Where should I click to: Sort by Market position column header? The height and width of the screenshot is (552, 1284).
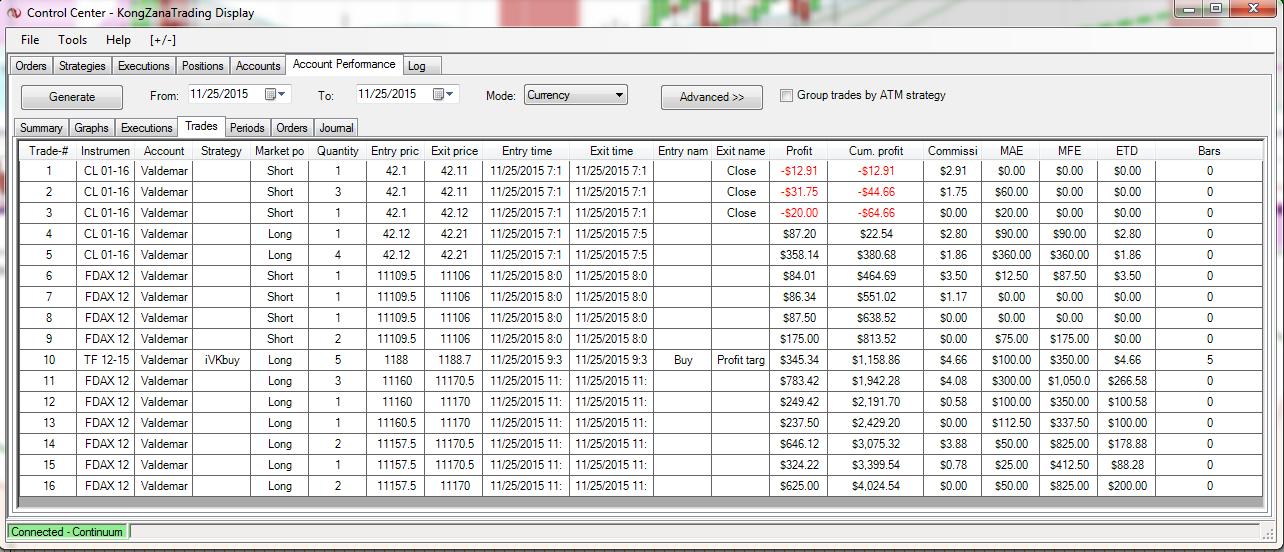pos(280,151)
